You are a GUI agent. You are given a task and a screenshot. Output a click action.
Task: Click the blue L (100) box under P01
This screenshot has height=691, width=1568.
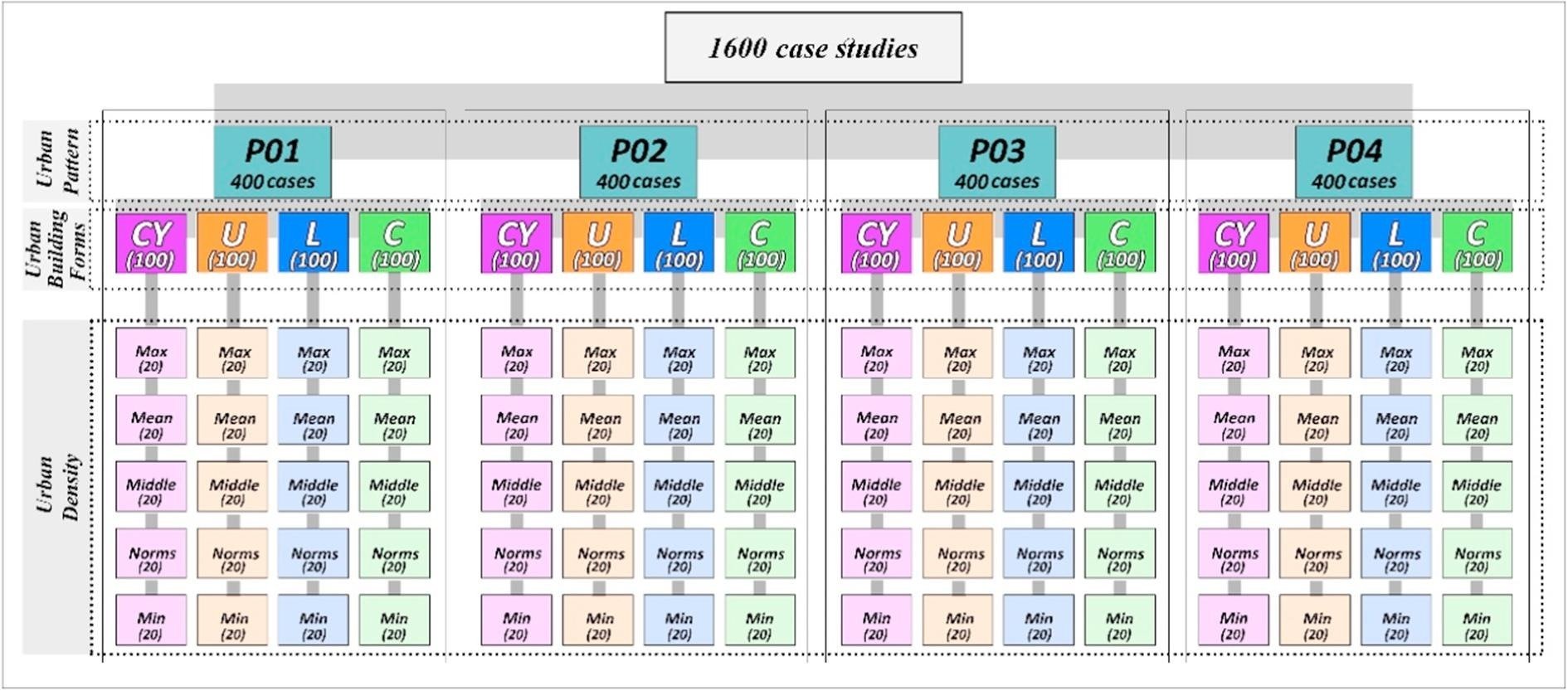click(313, 243)
